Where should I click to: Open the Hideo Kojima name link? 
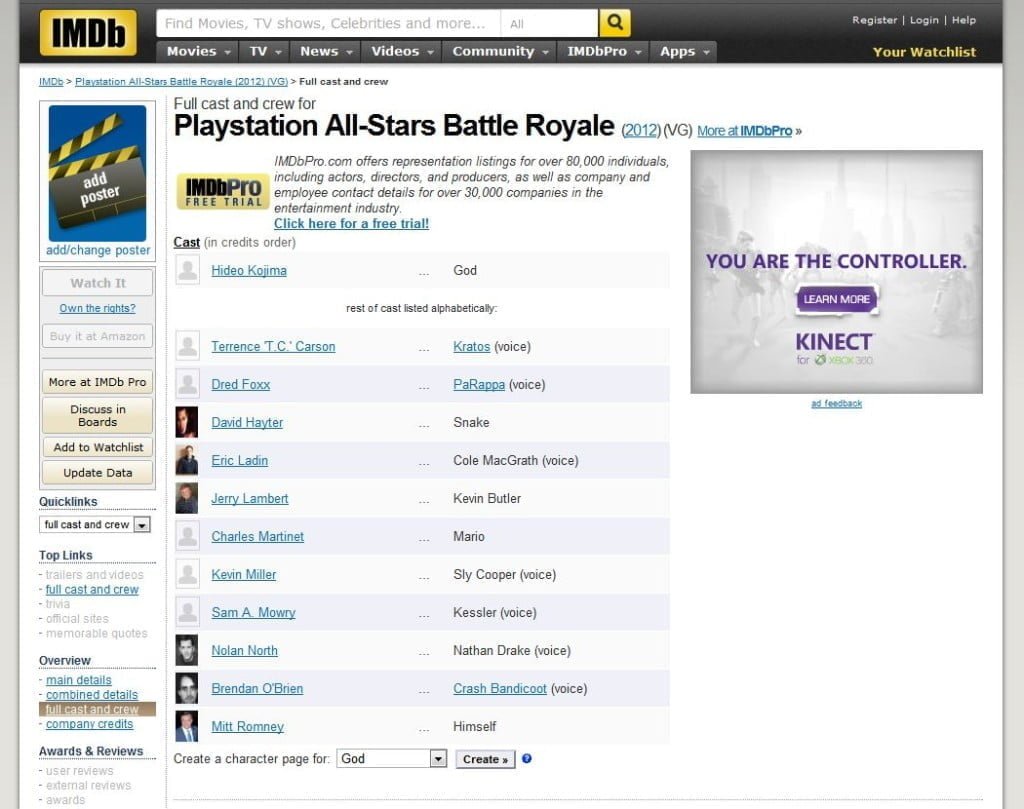tap(249, 270)
